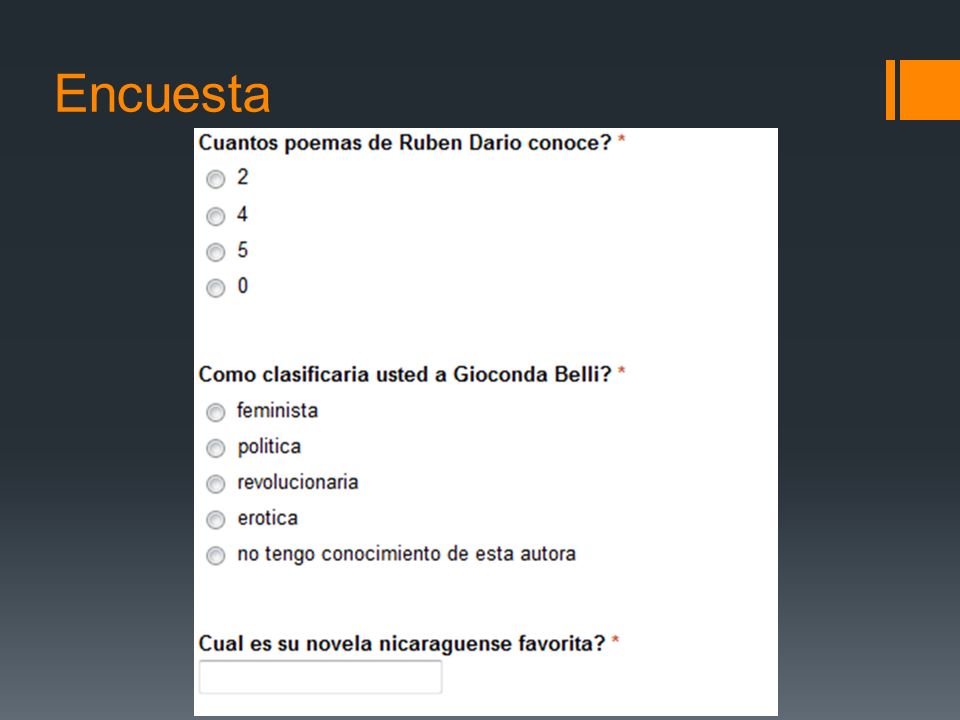
Task: Select the "2" poems radio option
Action: pyautogui.click(x=216, y=179)
